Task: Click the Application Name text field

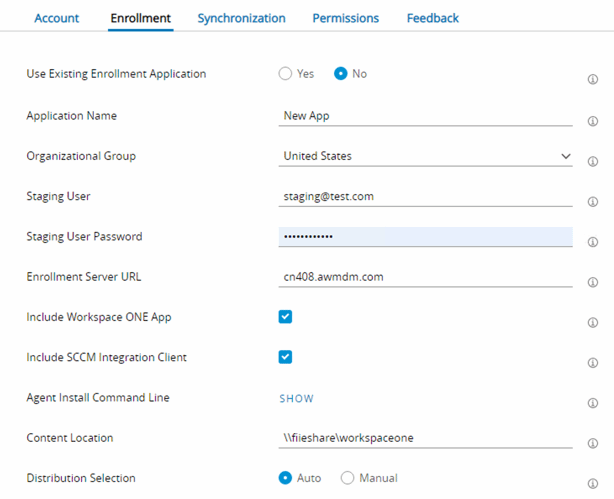Action: (425, 116)
